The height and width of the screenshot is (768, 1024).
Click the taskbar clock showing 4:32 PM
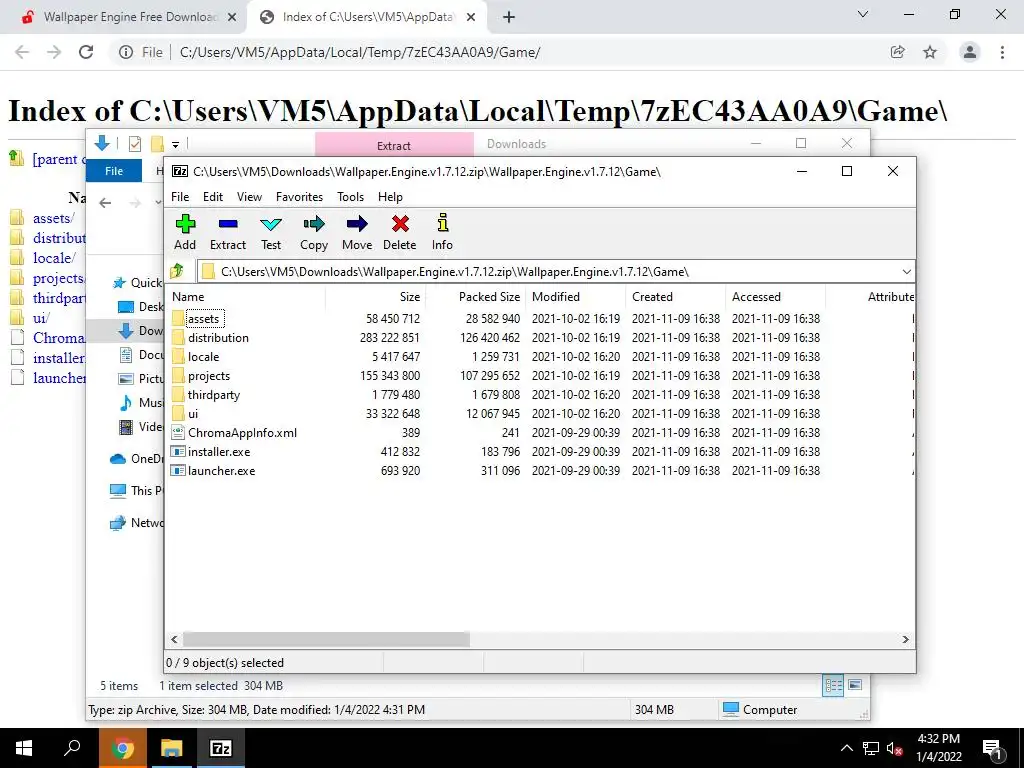(x=938, y=748)
